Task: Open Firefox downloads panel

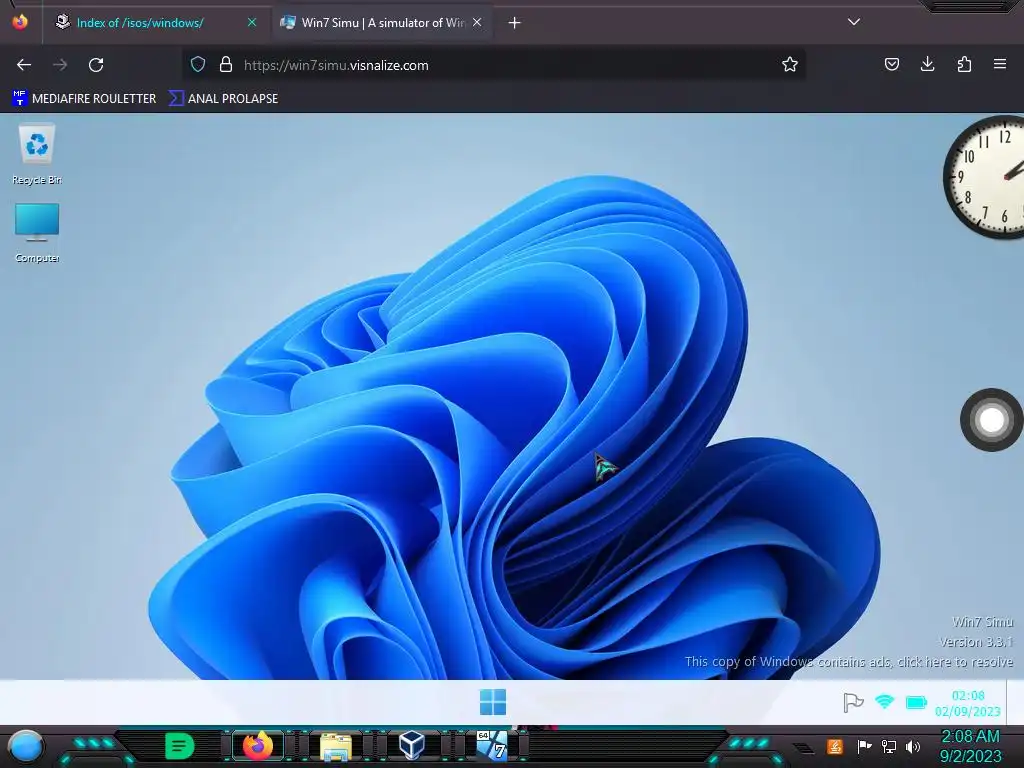Action: [927, 64]
